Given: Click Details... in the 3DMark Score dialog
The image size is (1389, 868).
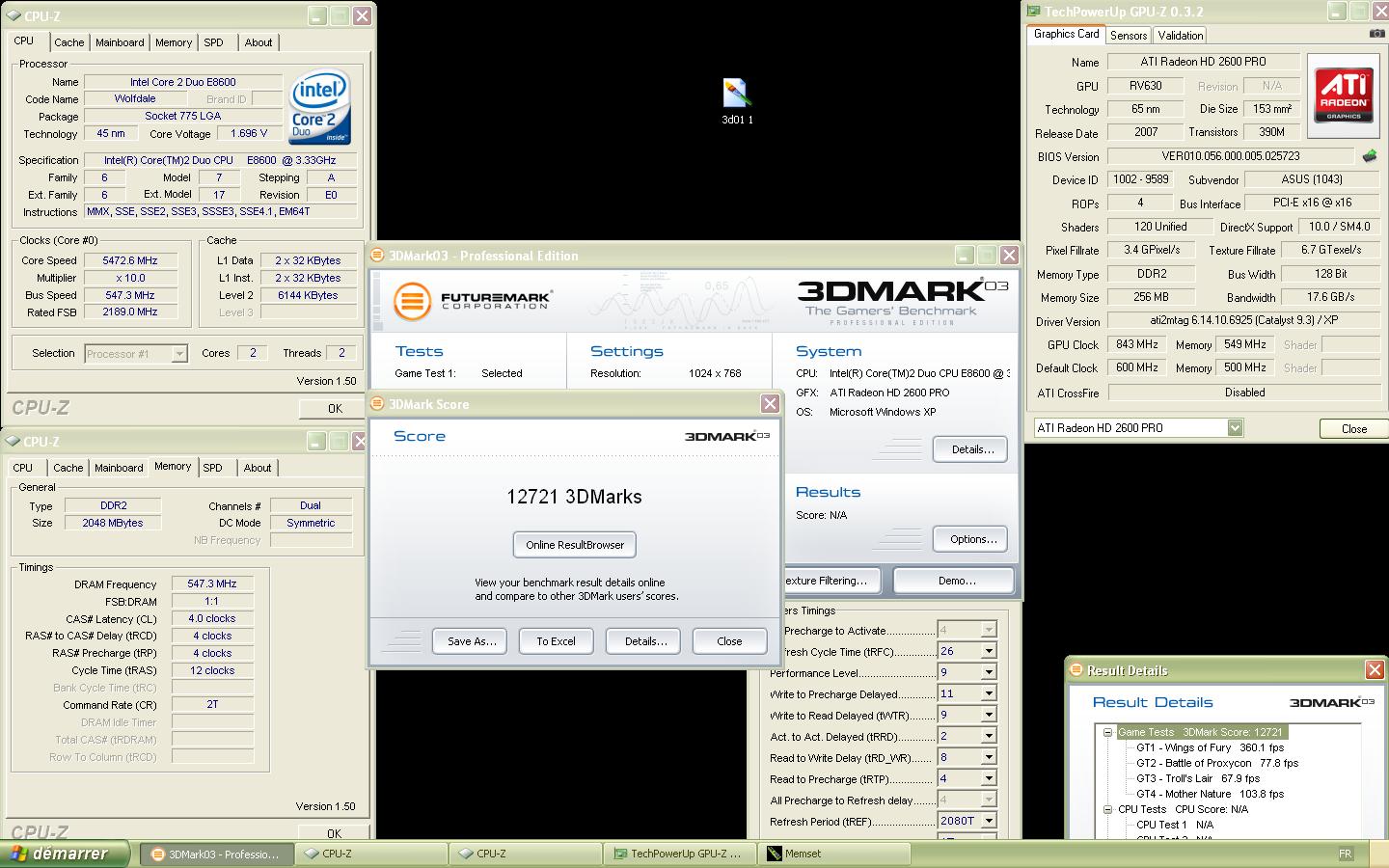Looking at the screenshot, I should tap(645, 641).
